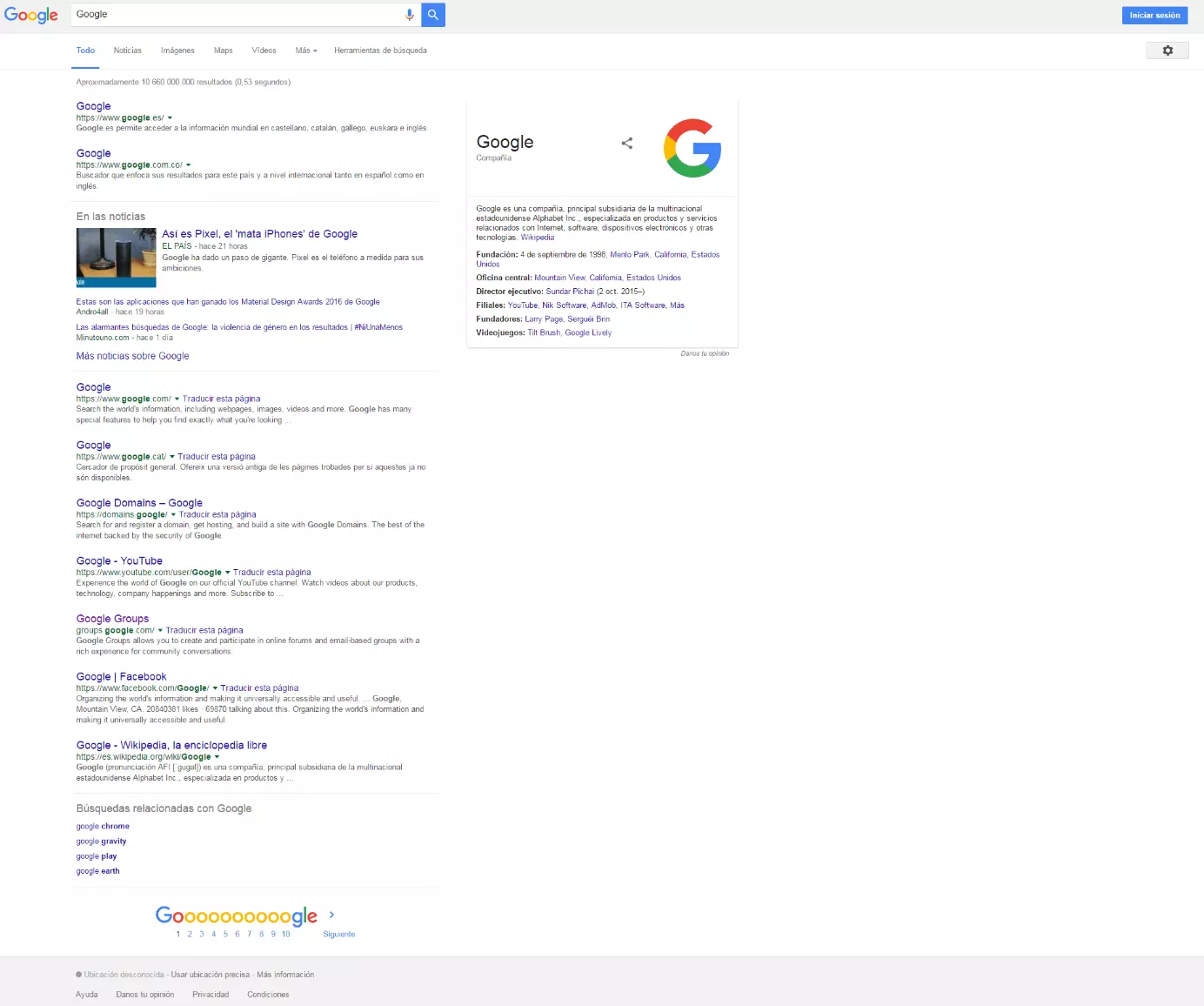Expand arrow next to domains.google URL
1204x1006 pixels.
pyautogui.click(x=173, y=515)
